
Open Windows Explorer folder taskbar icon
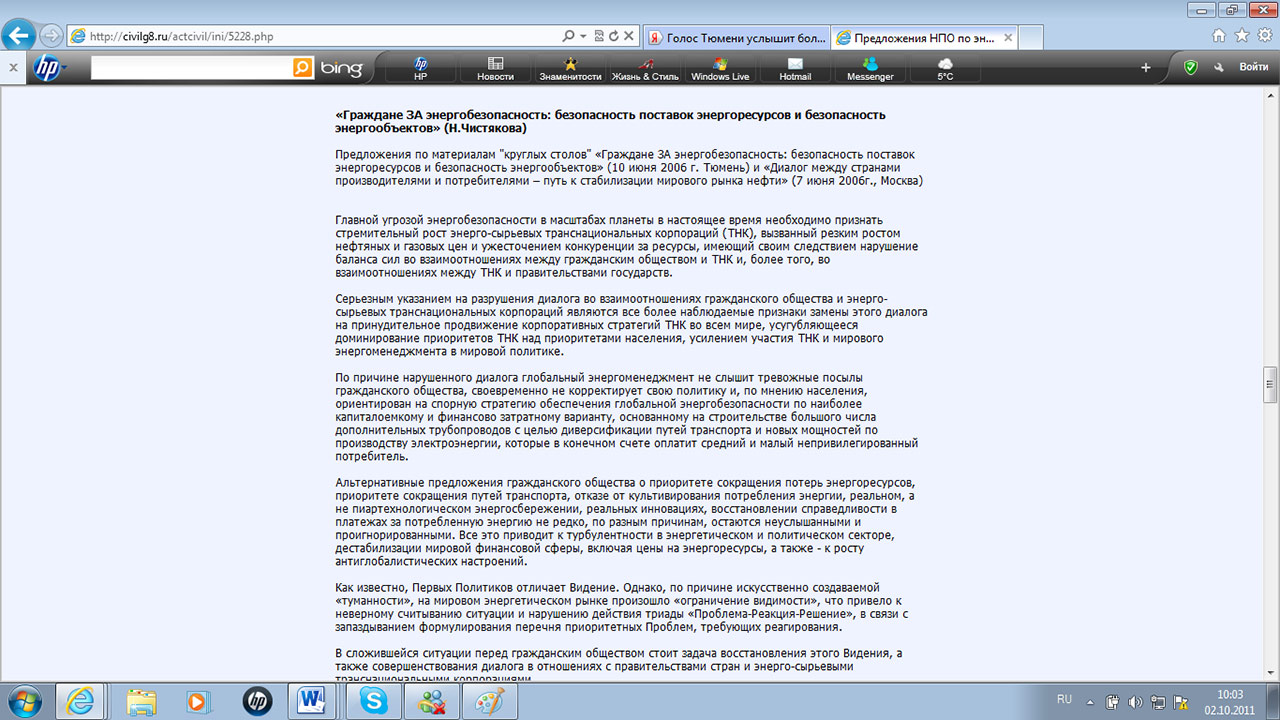tap(141, 701)
